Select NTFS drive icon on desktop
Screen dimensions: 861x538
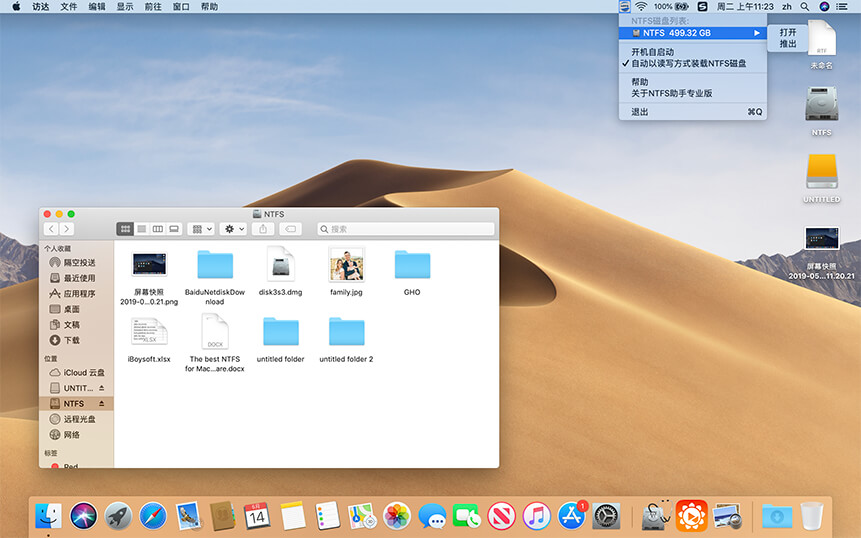coord(821,104)
